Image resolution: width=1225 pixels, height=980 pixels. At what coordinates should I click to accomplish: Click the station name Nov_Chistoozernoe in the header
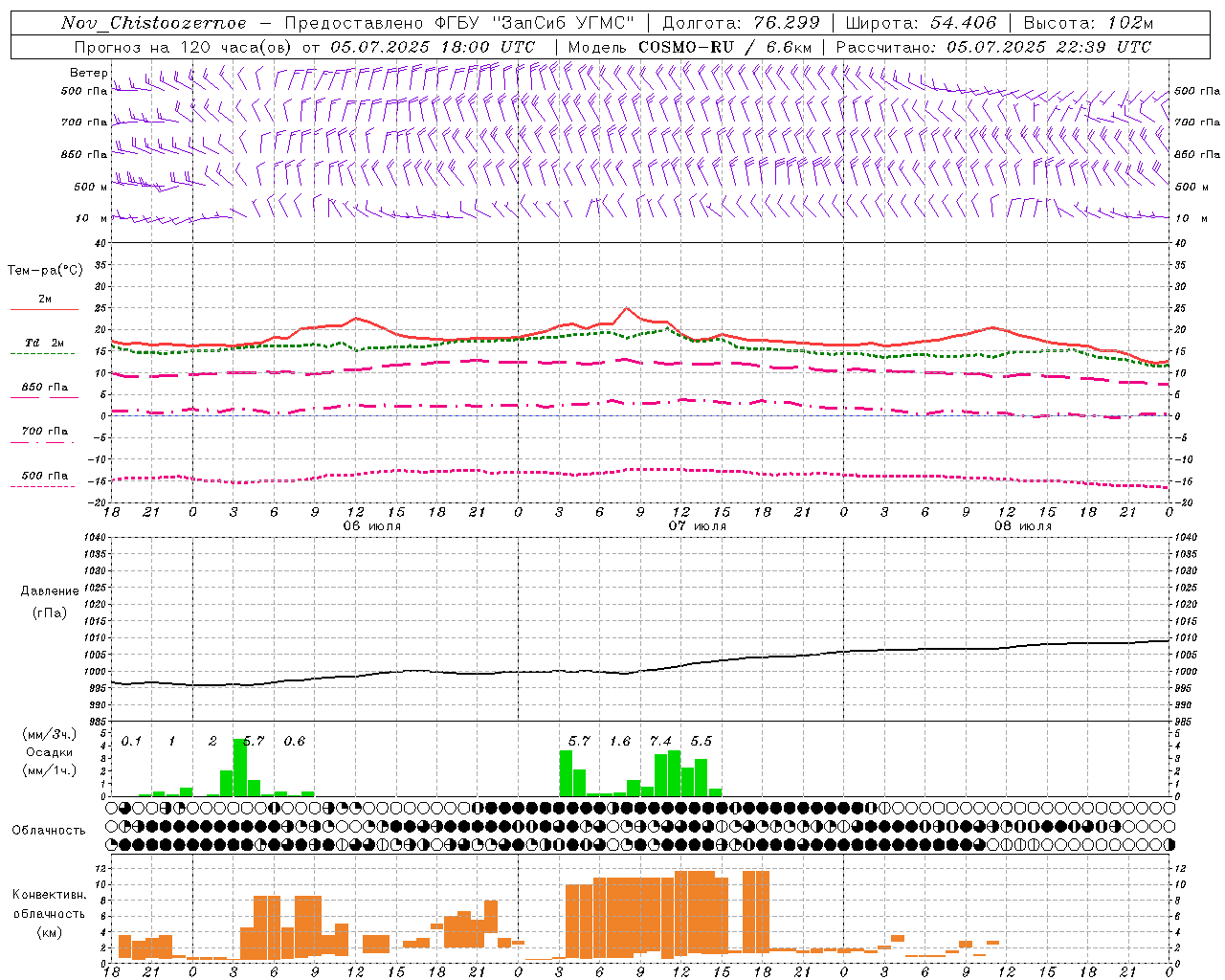point(153,23)
